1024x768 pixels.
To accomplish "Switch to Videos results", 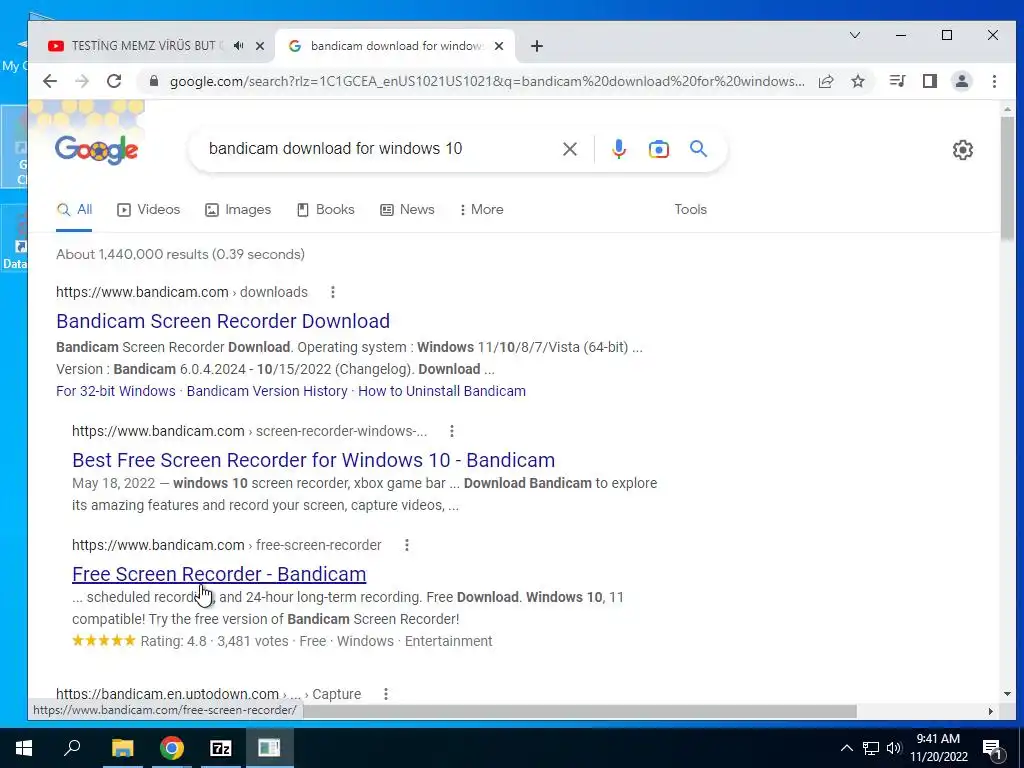I will pos(148,210).
